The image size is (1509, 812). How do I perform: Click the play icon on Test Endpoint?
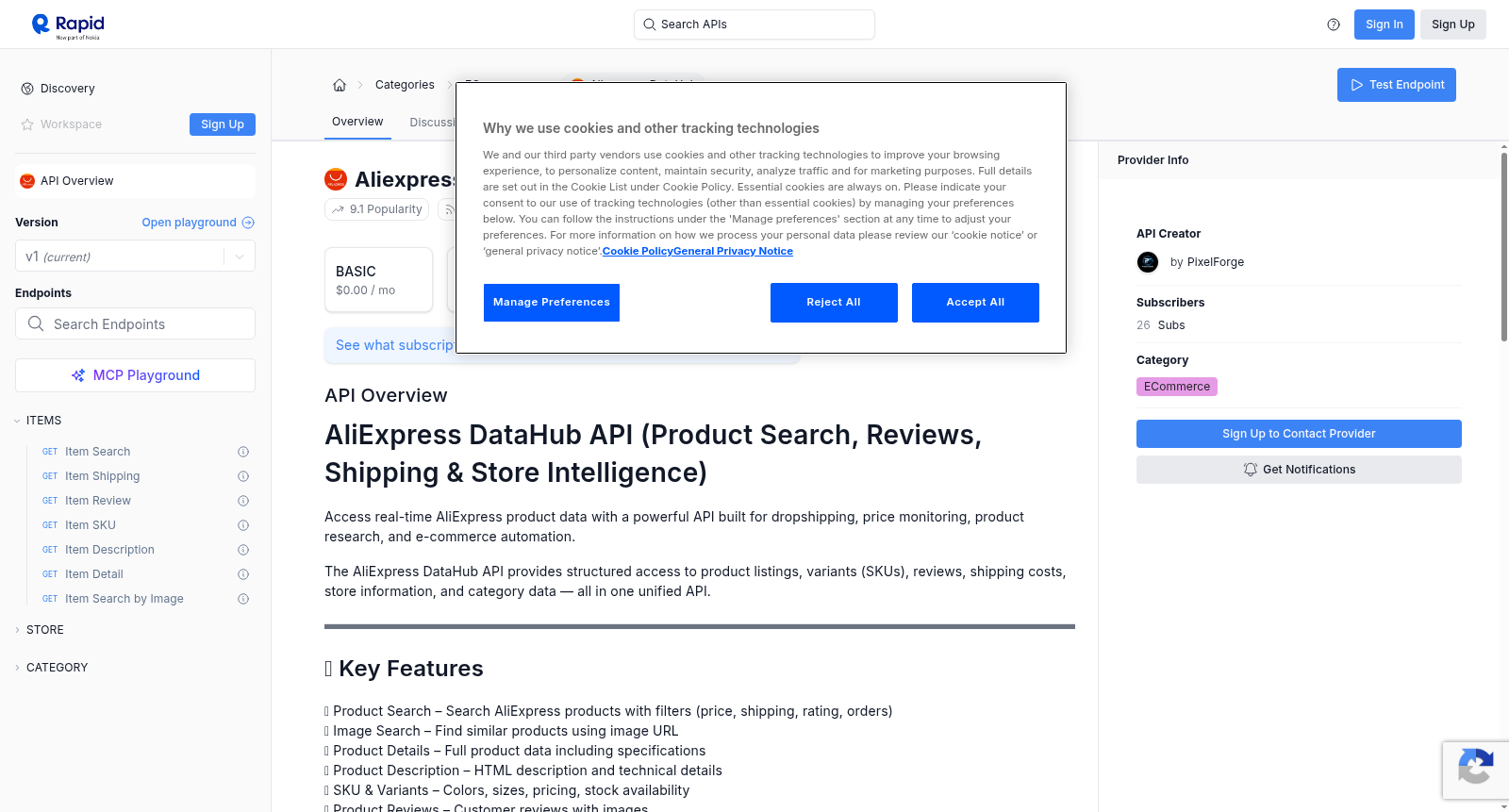(x=1357, y=85)
